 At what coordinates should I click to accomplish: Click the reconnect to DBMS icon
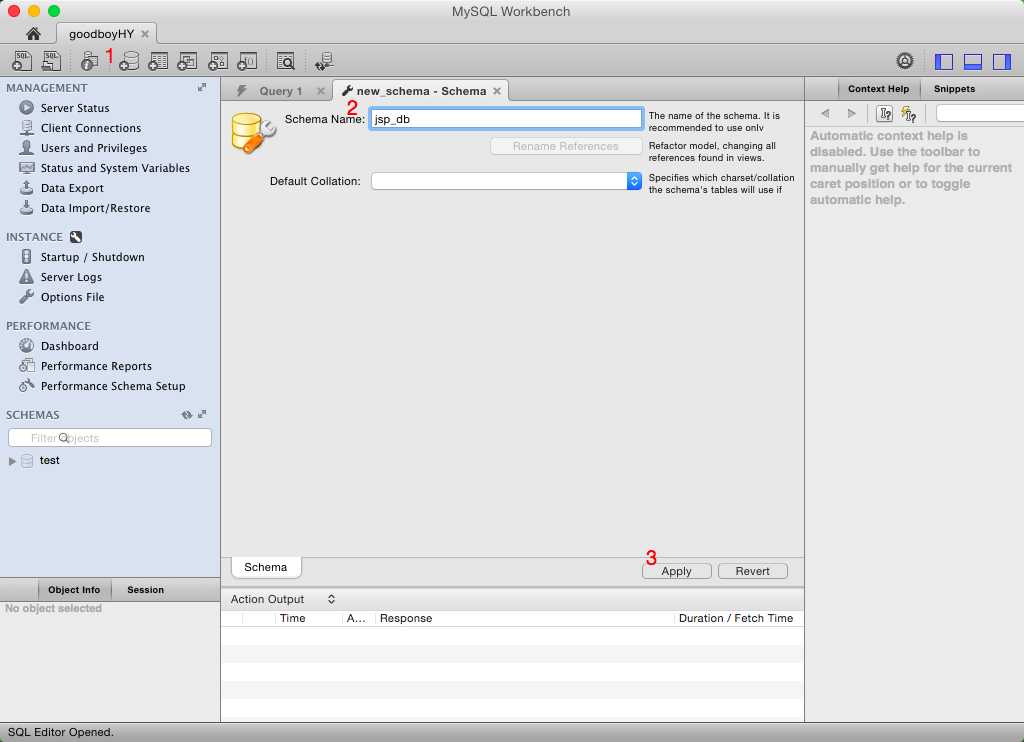tap(324, 61)
